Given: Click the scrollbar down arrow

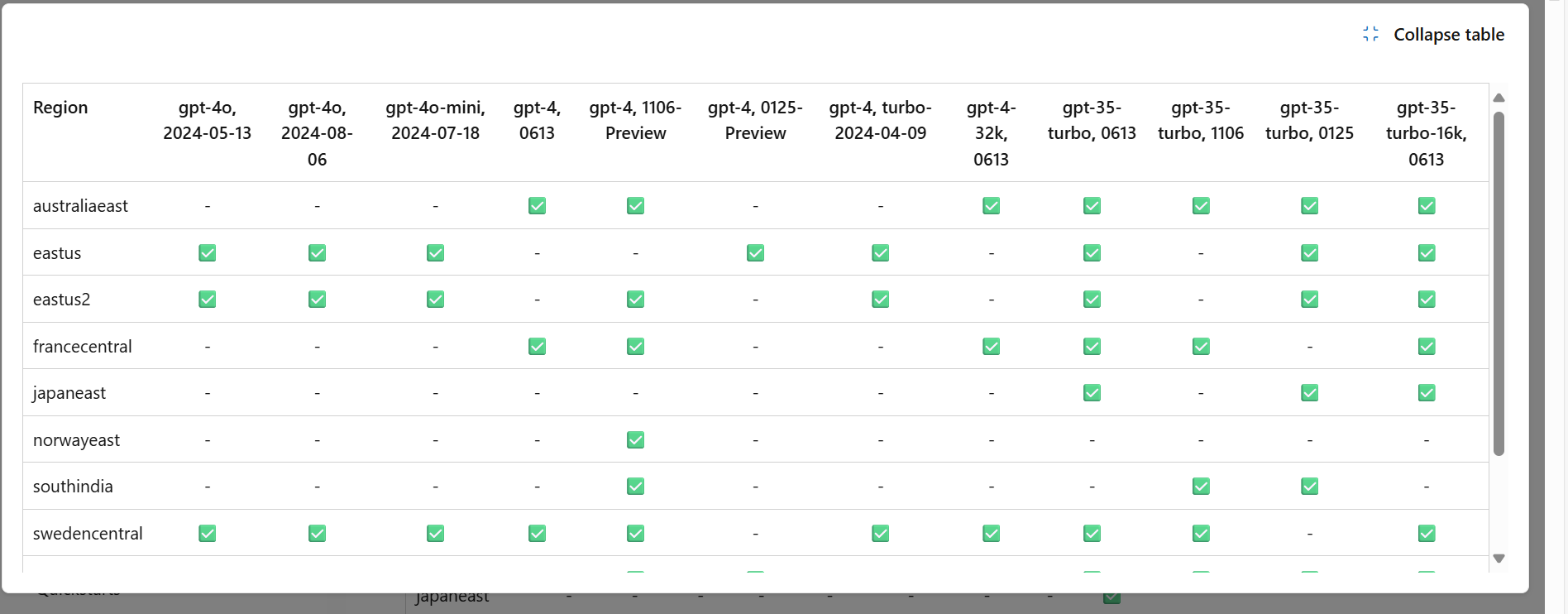Looking at the screenshot, I should 1499,559.
